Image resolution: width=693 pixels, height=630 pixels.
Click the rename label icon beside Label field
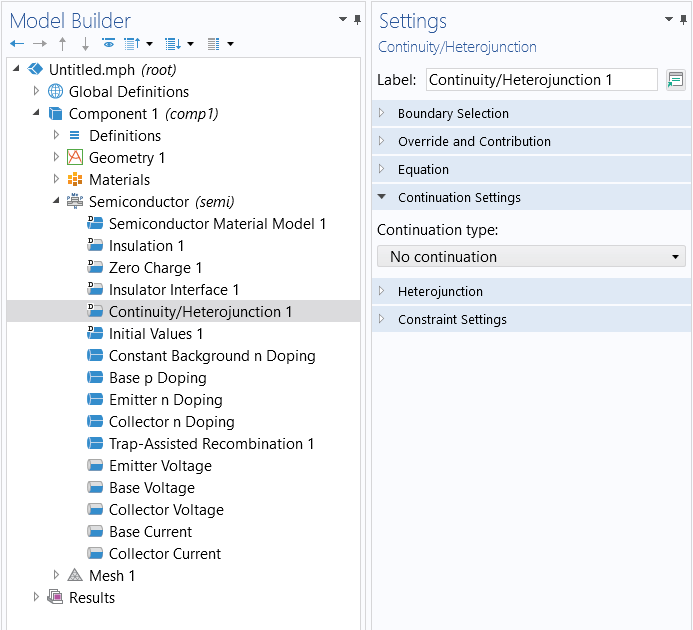676,80
